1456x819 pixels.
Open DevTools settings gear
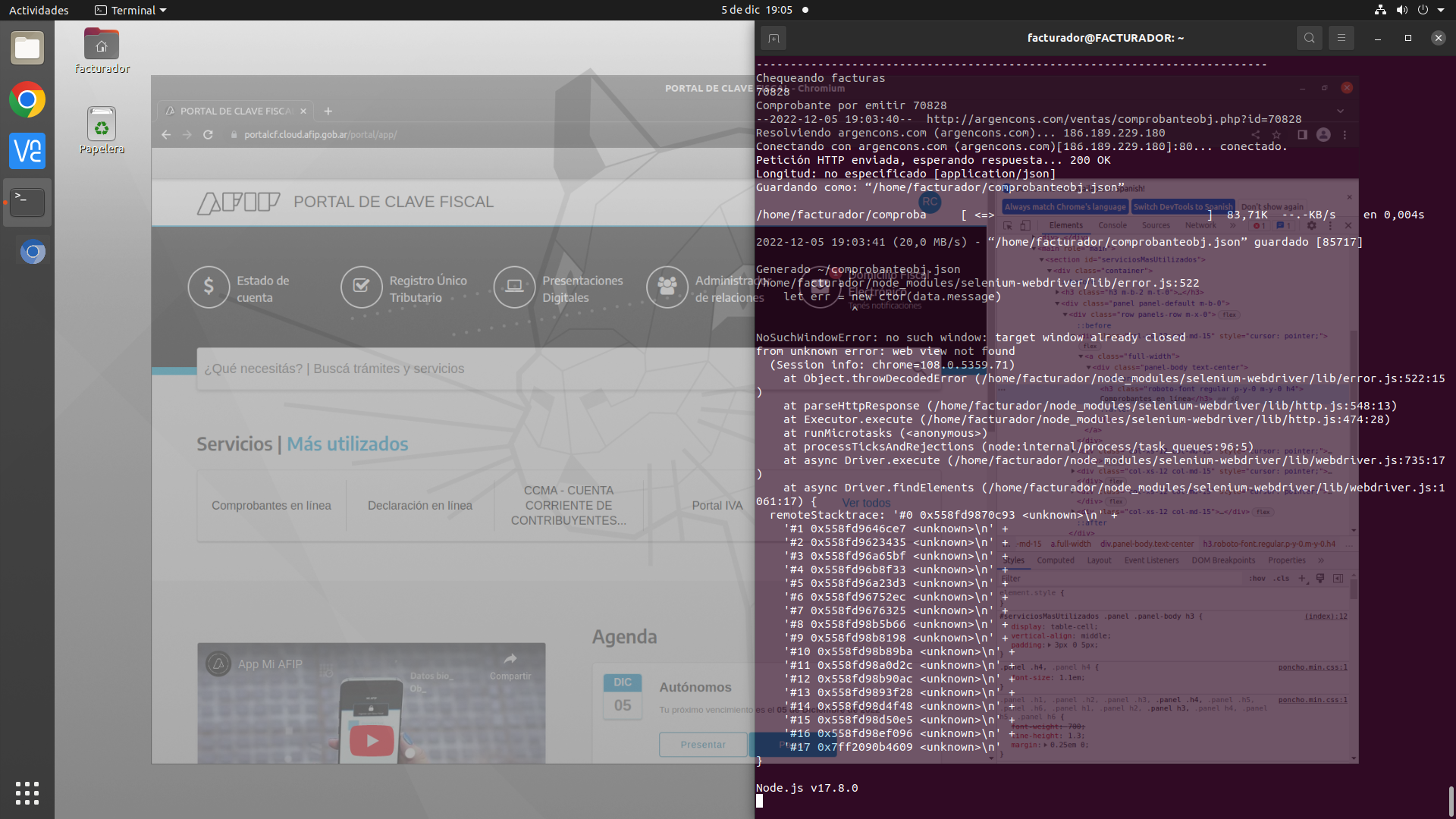(x=1311, y=225)
